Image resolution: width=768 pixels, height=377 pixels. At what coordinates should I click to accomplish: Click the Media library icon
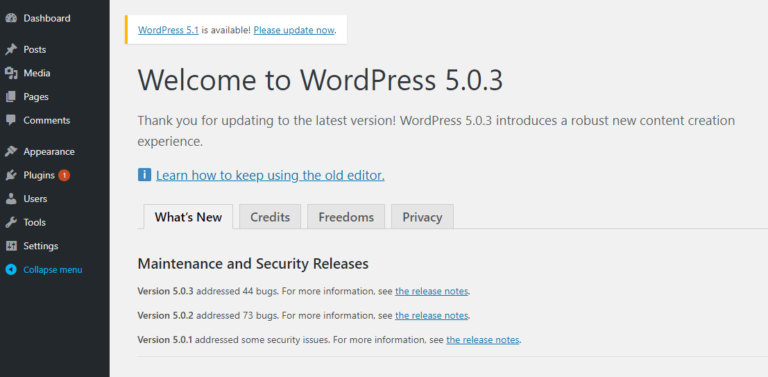(x=11, y=73)
